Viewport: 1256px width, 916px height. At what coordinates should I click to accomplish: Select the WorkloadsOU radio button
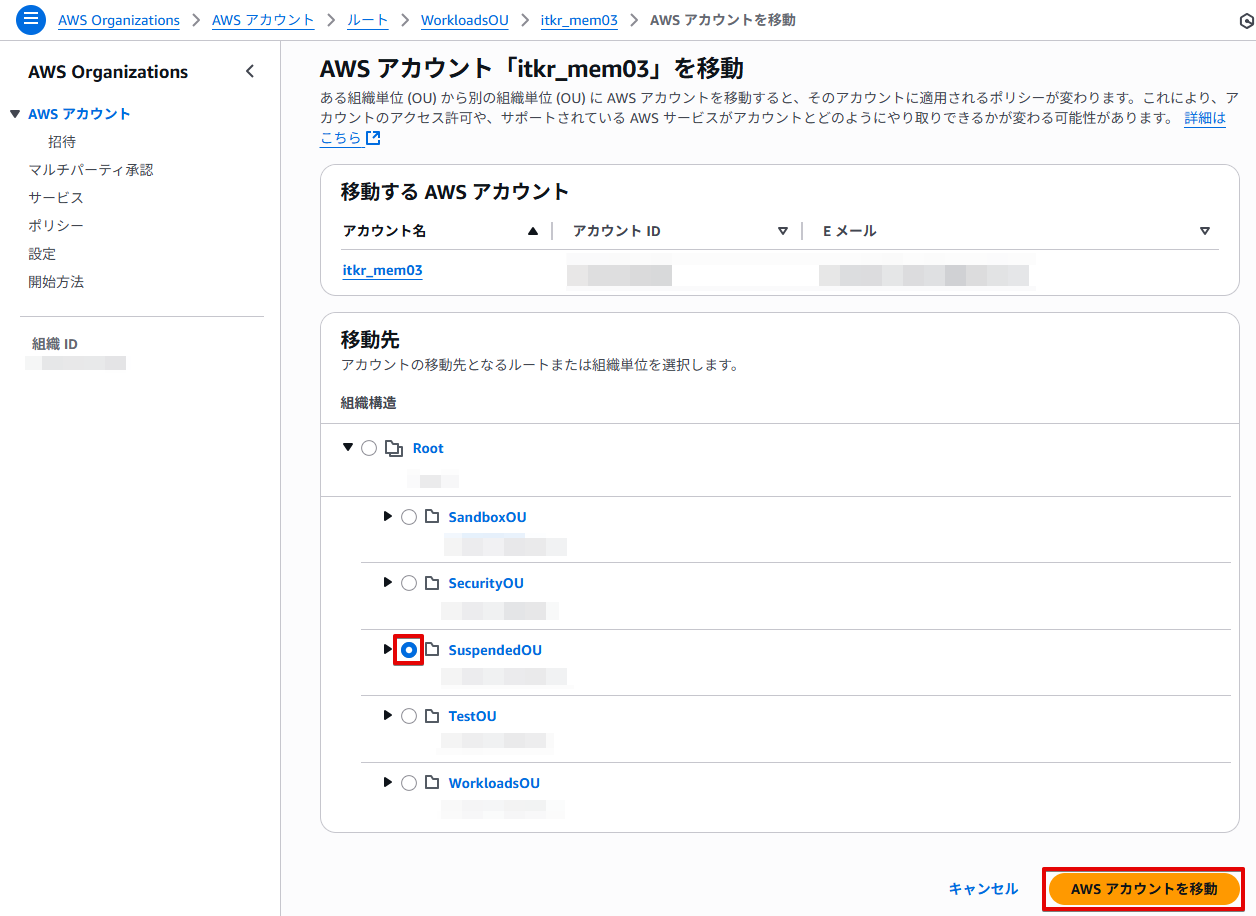(x=409, y=783)
